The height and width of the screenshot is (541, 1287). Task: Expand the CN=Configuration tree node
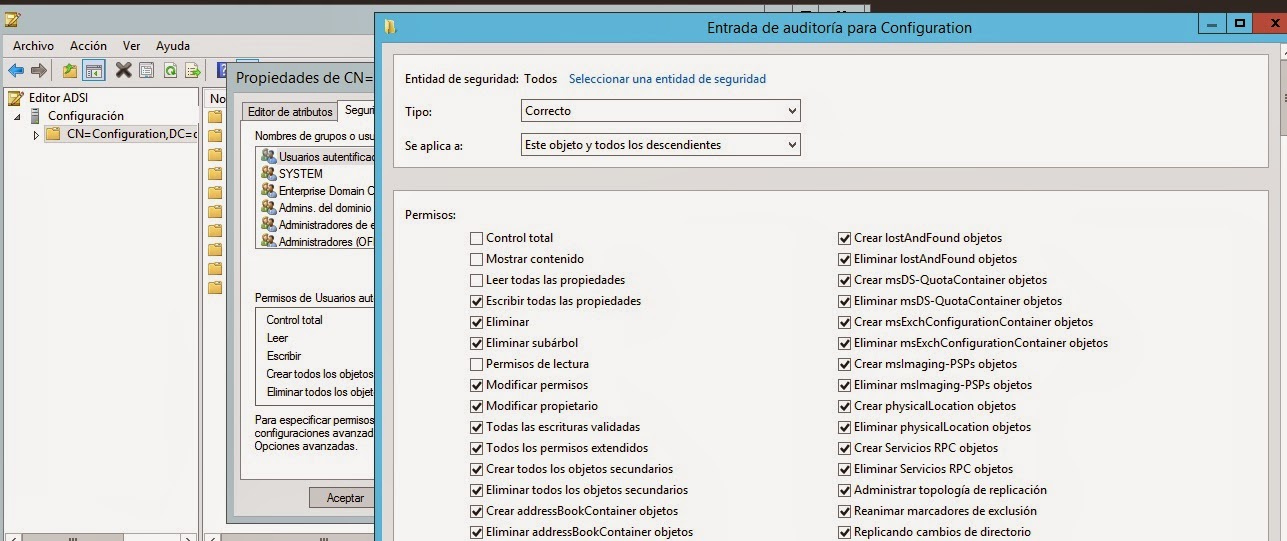point(37,135)
